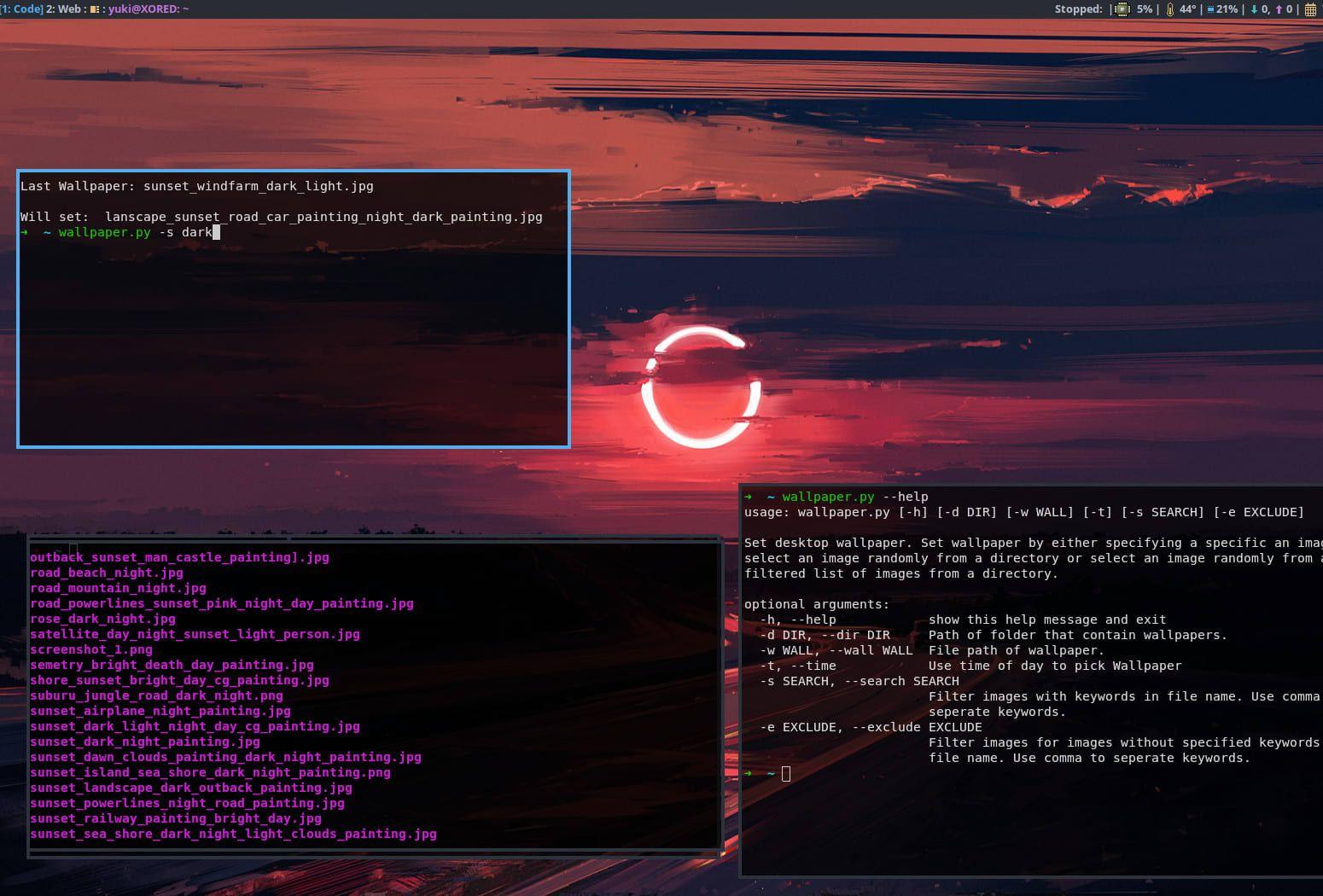Select "screenshot_1.png" in the file listing
The image size is (1323, 896).
(x=91, y=649)
